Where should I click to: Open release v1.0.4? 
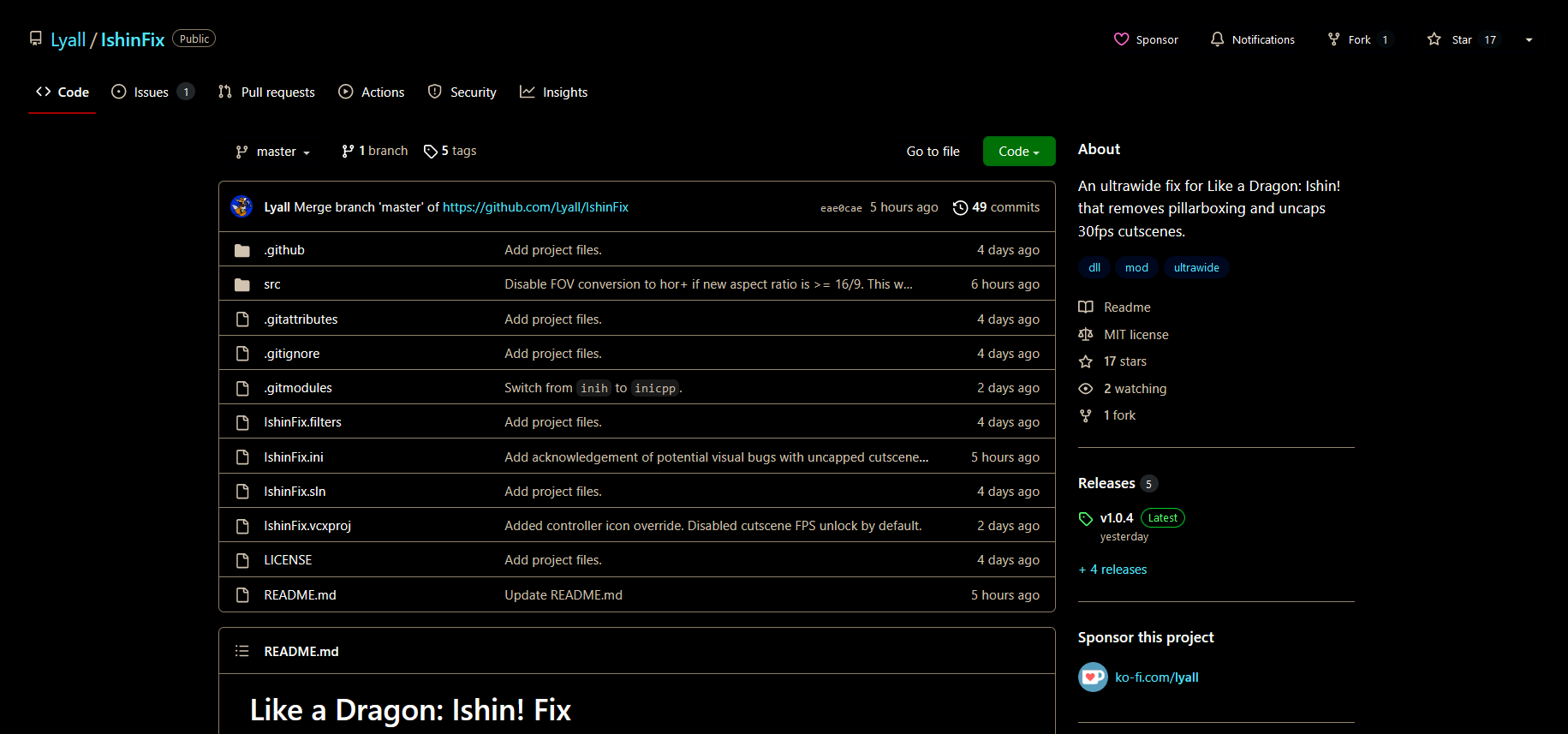coord(1117,518)
